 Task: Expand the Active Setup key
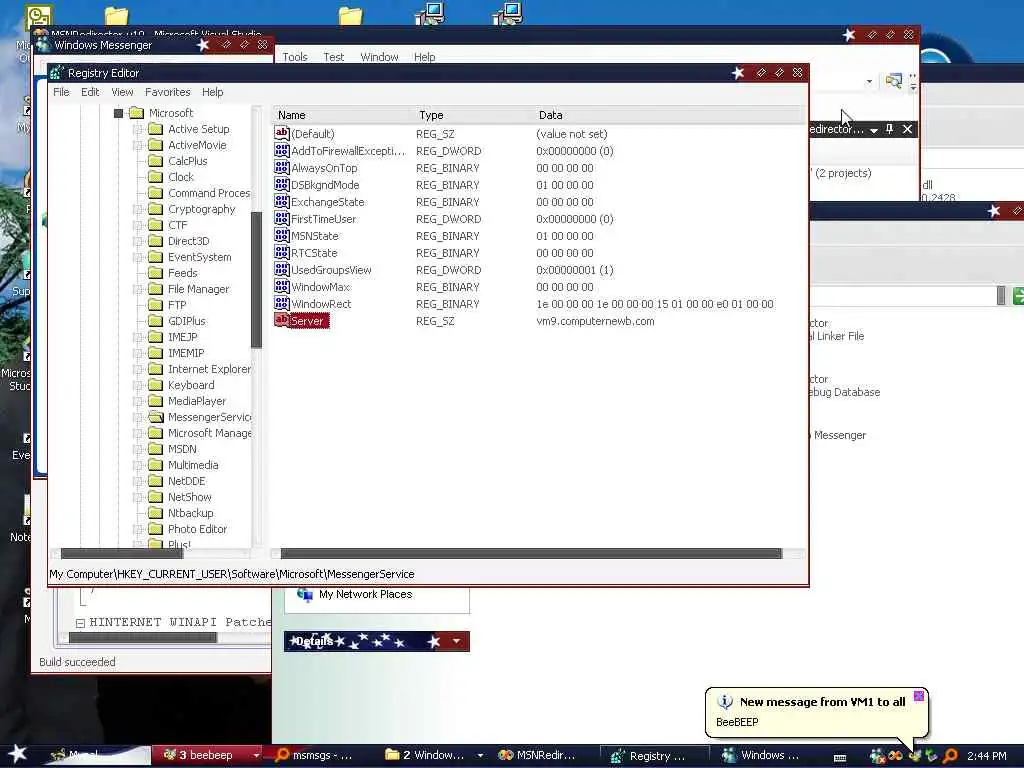point(138,129)
